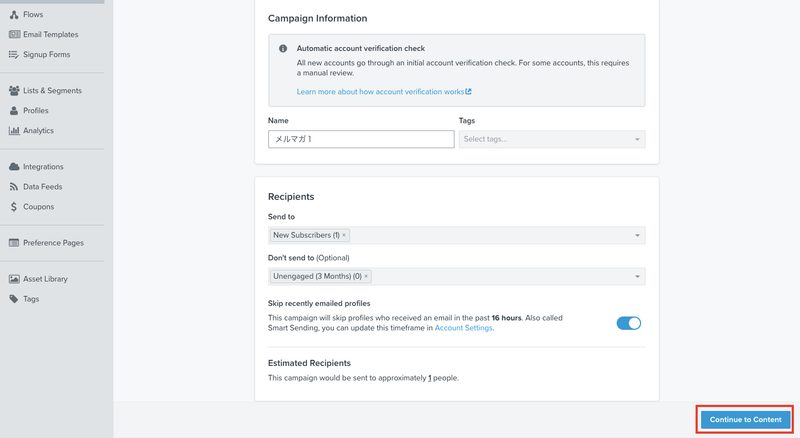This screenshot has width=800, height=438.
Task: Open the Tags select dropdown
Action: pyautogui.click(x=552, y=139)
